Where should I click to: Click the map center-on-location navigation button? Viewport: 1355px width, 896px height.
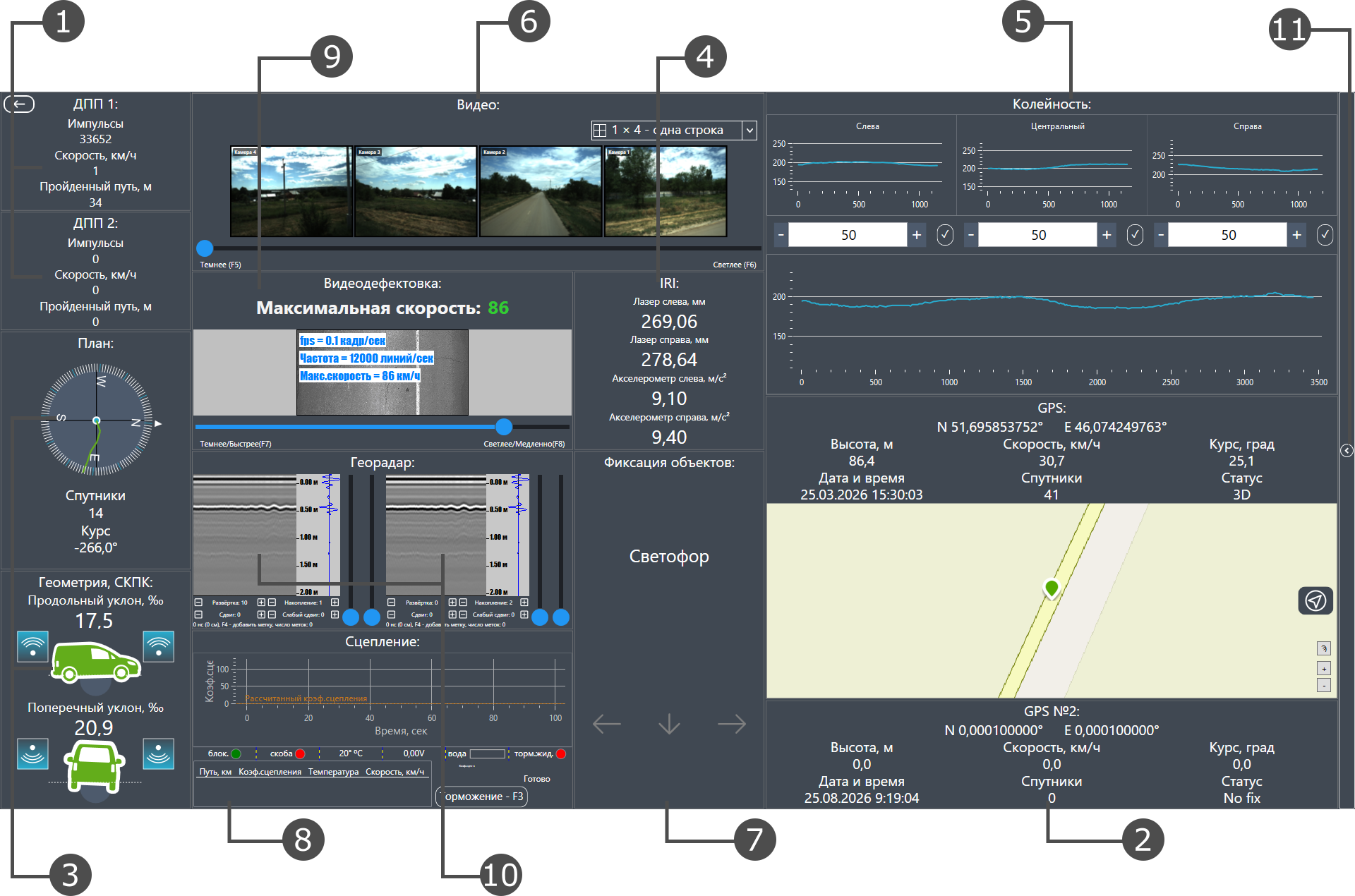[1315, 600]
